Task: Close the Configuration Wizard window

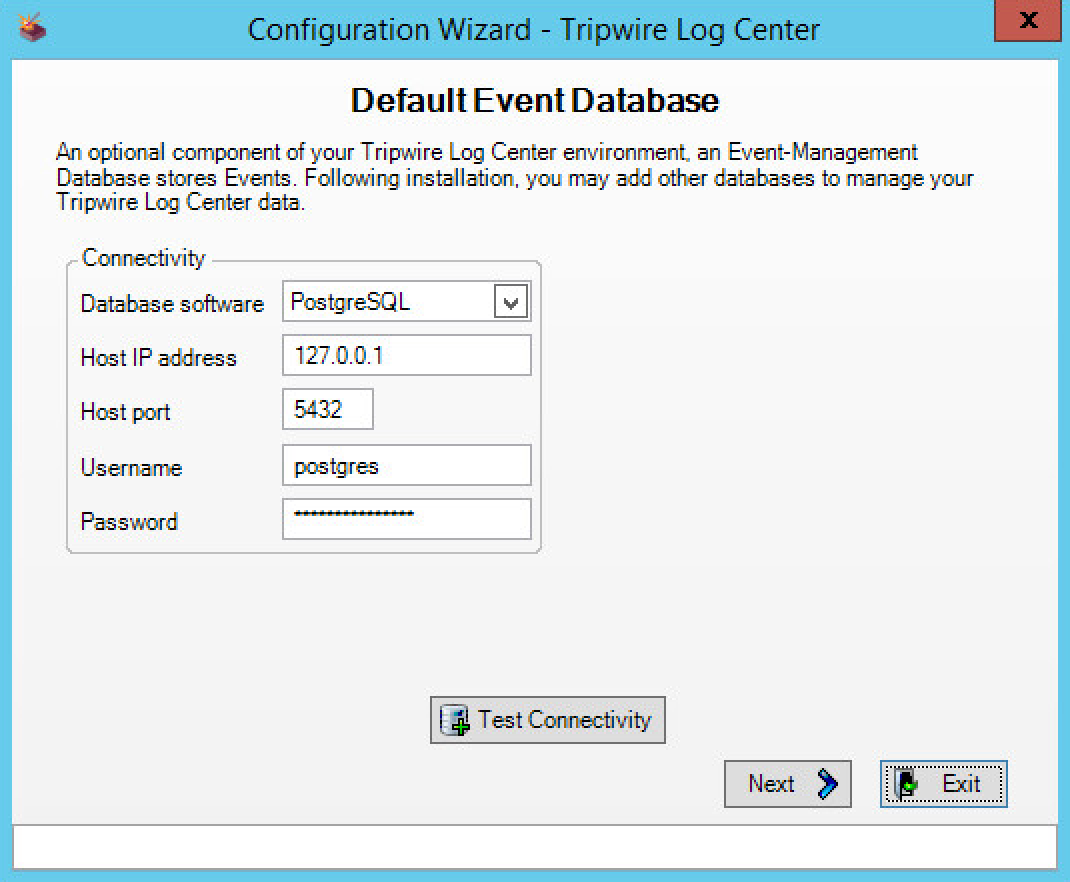Action: (x=1027, y=20)
